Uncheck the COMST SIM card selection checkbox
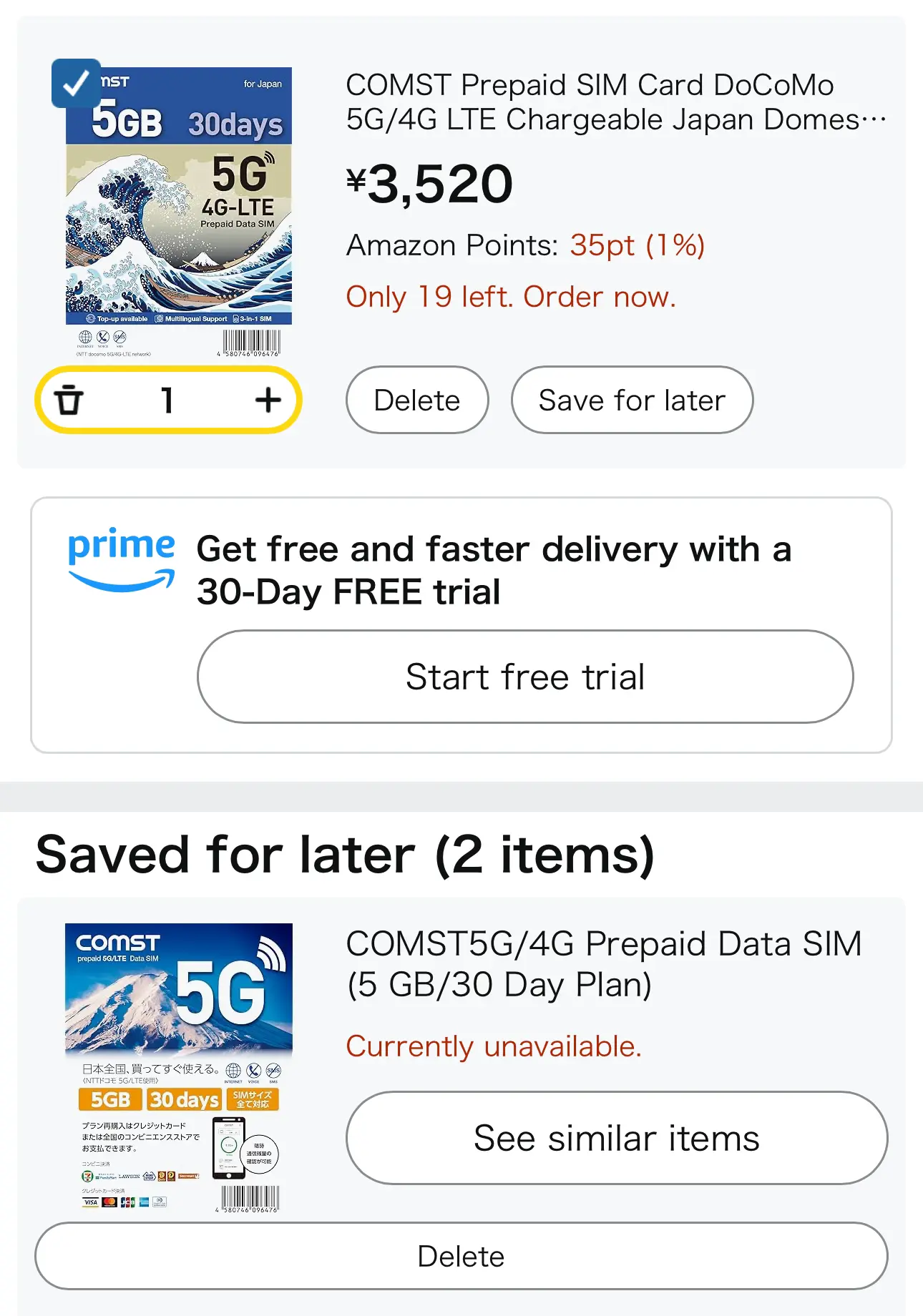 click(x=76, y=83)
